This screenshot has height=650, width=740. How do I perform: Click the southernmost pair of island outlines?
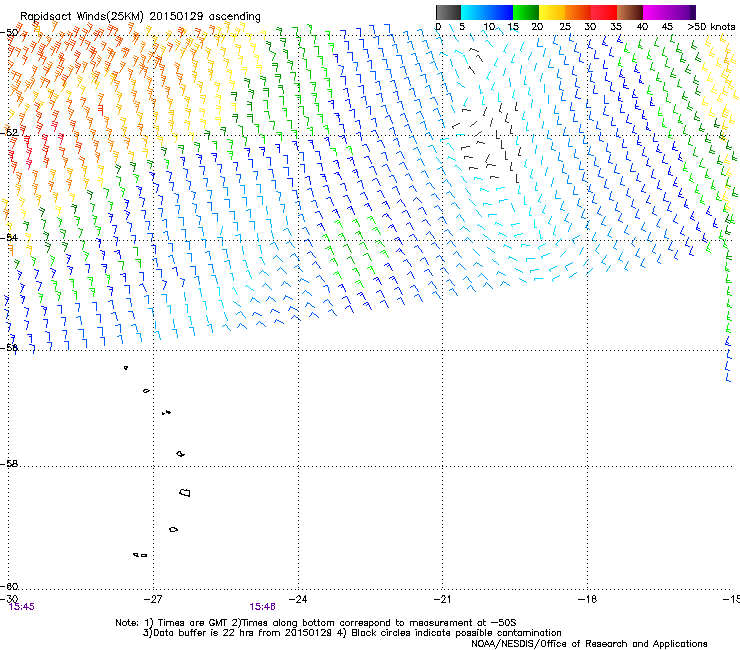click(140, 555)
